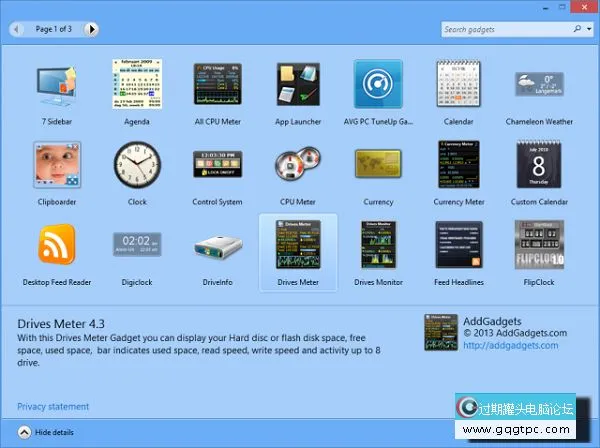Select the Drives Monitor gadget
The height and width of the screenshot is (448, 600).
coord(378,246)
